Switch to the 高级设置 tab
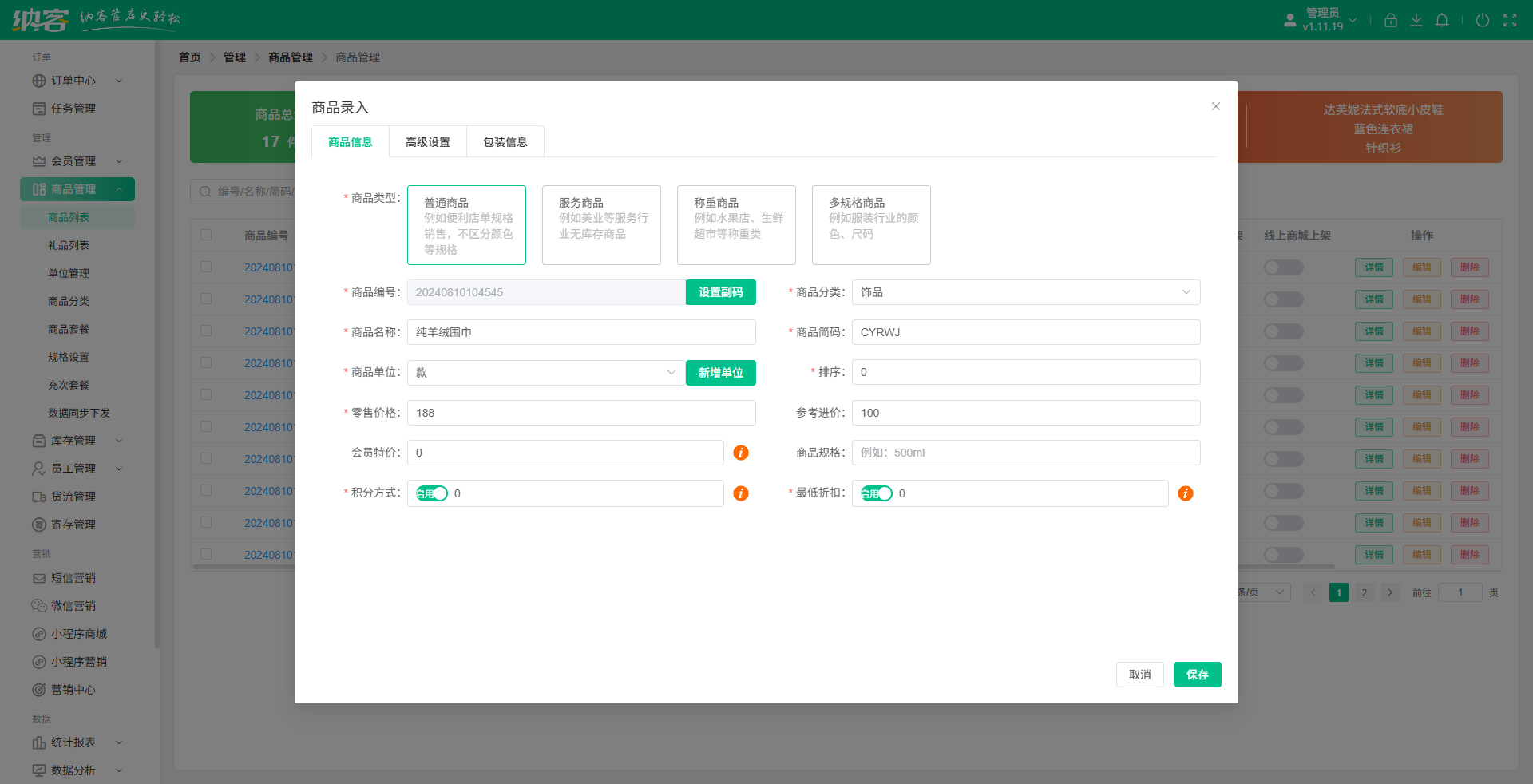The height and width of the screenshot is (784, 1533). pos(427,141)
